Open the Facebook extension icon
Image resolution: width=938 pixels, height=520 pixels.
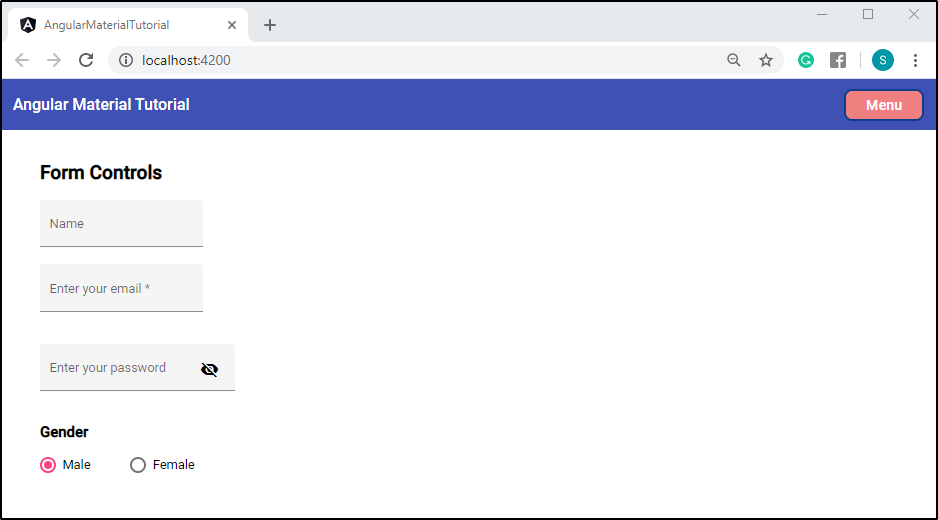[x=838, y=60]
